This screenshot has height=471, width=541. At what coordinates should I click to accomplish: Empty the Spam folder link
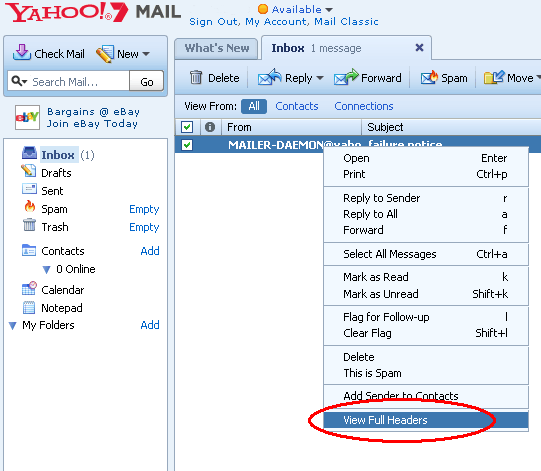point(144,209)
